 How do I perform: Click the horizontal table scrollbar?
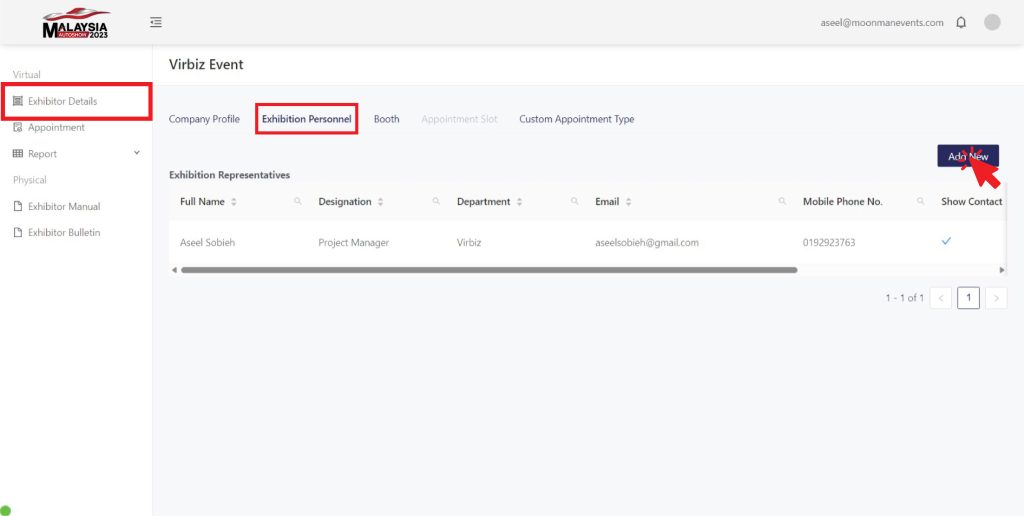point(488,270)
